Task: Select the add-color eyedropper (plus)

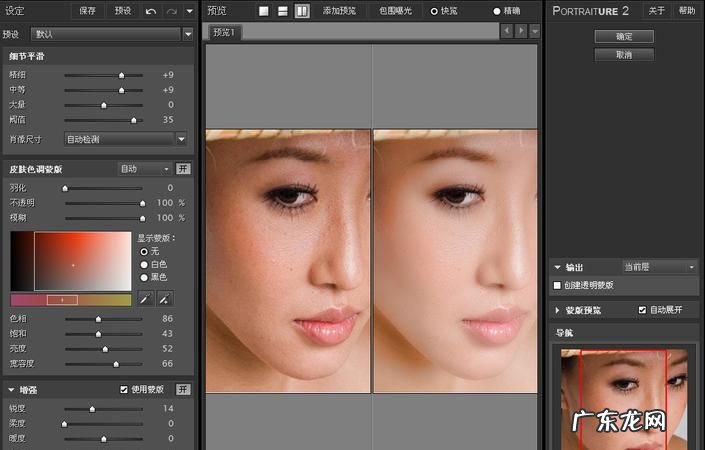Action: [164, 298]
